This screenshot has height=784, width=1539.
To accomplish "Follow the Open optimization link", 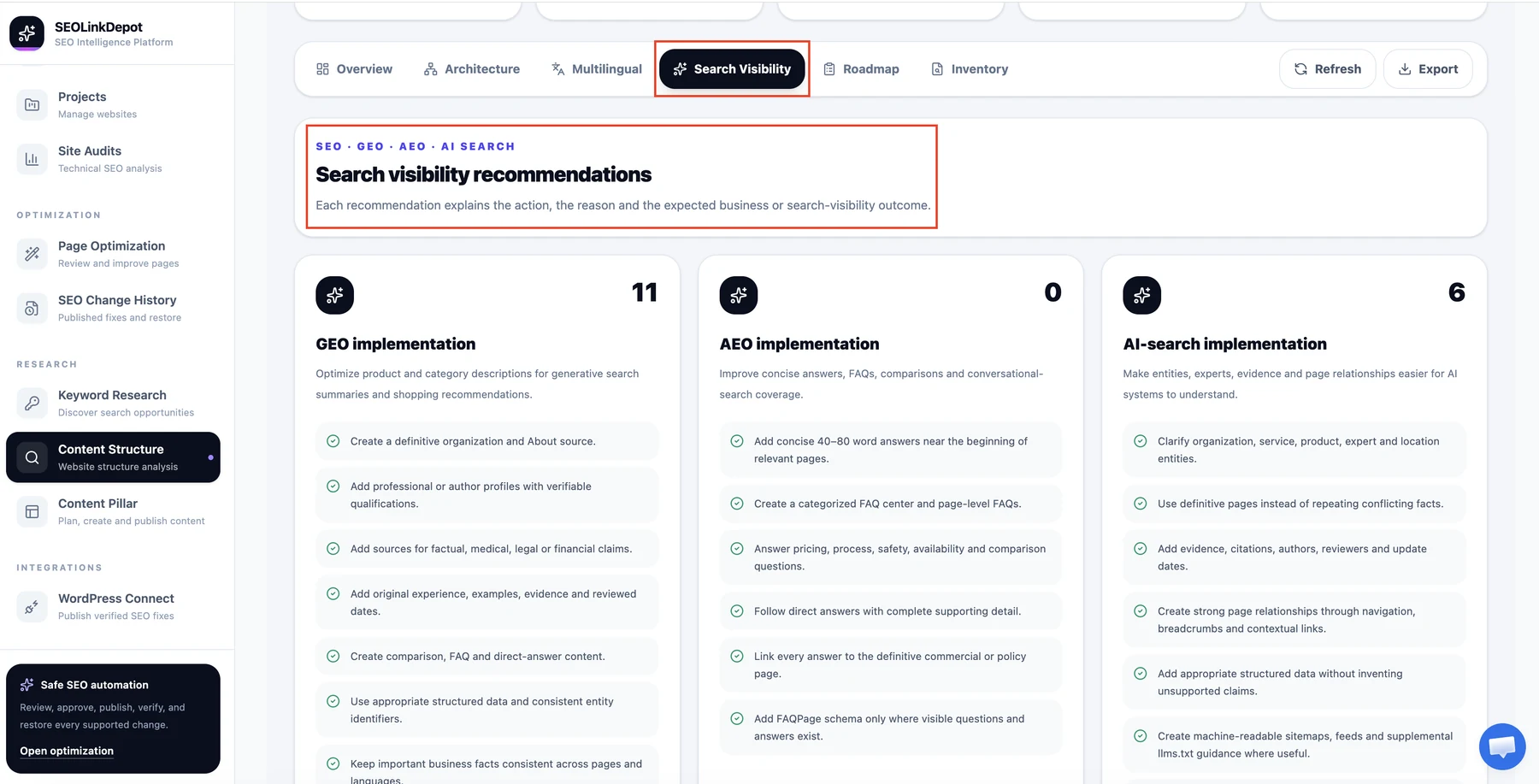I will coord(67,752).
